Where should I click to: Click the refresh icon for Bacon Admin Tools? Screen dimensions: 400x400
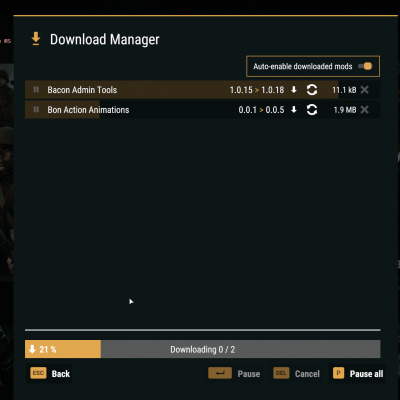[x=312, y=90]
